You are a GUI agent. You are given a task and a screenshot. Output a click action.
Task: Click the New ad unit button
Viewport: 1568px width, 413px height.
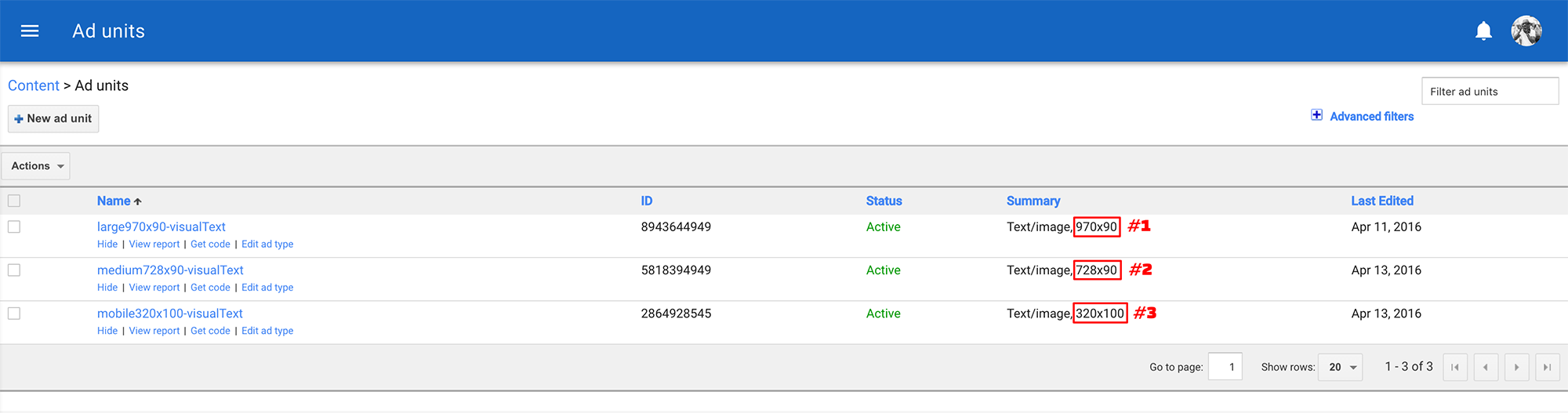(x=53, y=118)
